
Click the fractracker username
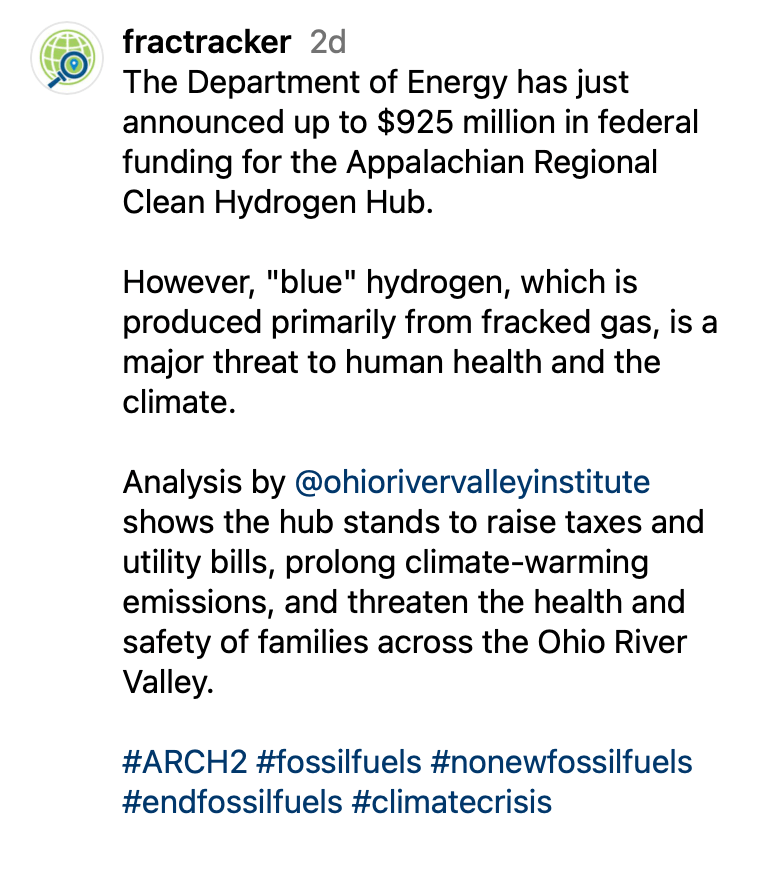(x=206, y=42)
